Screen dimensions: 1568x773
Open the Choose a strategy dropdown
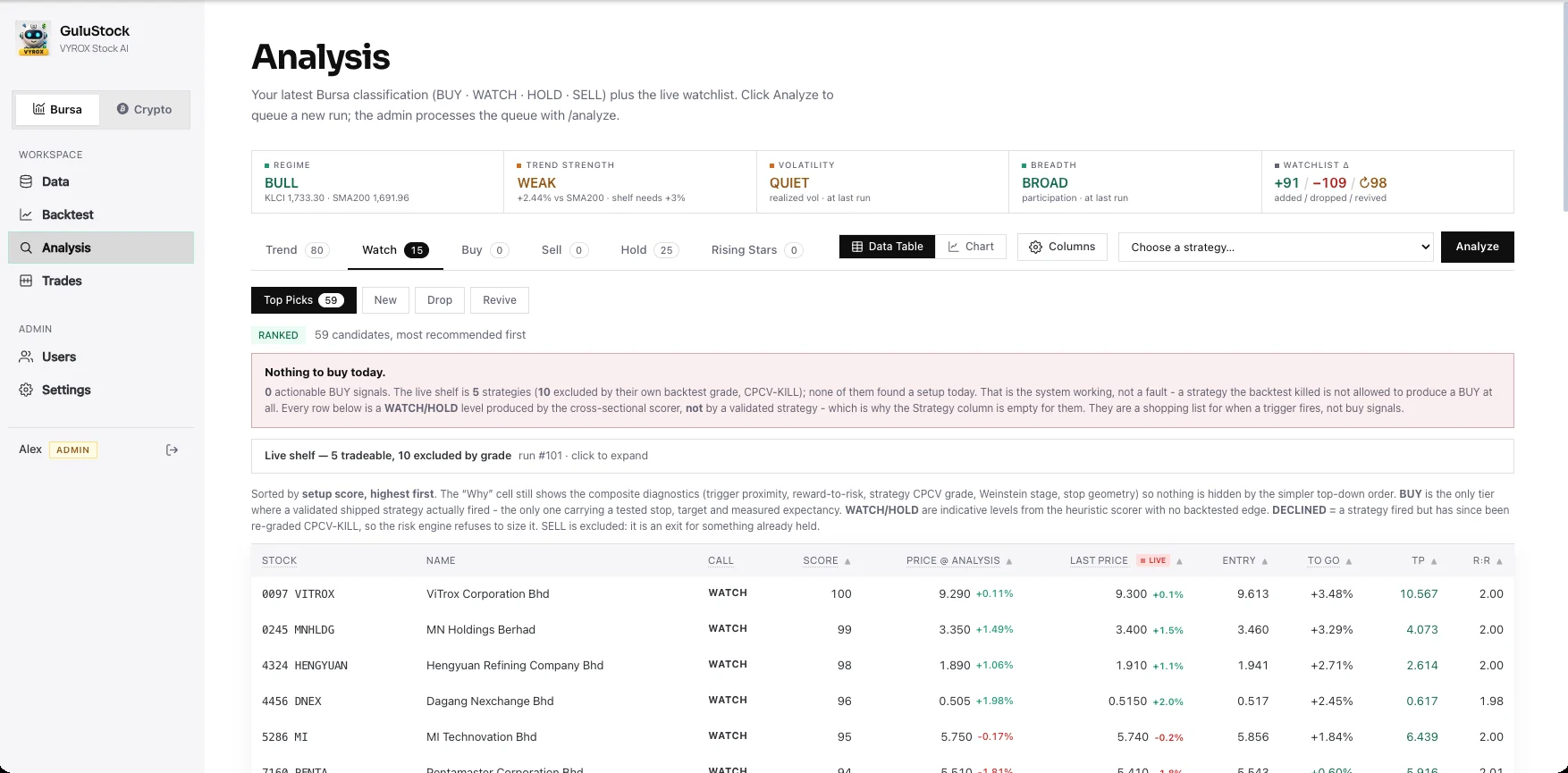click(1276, 248)
